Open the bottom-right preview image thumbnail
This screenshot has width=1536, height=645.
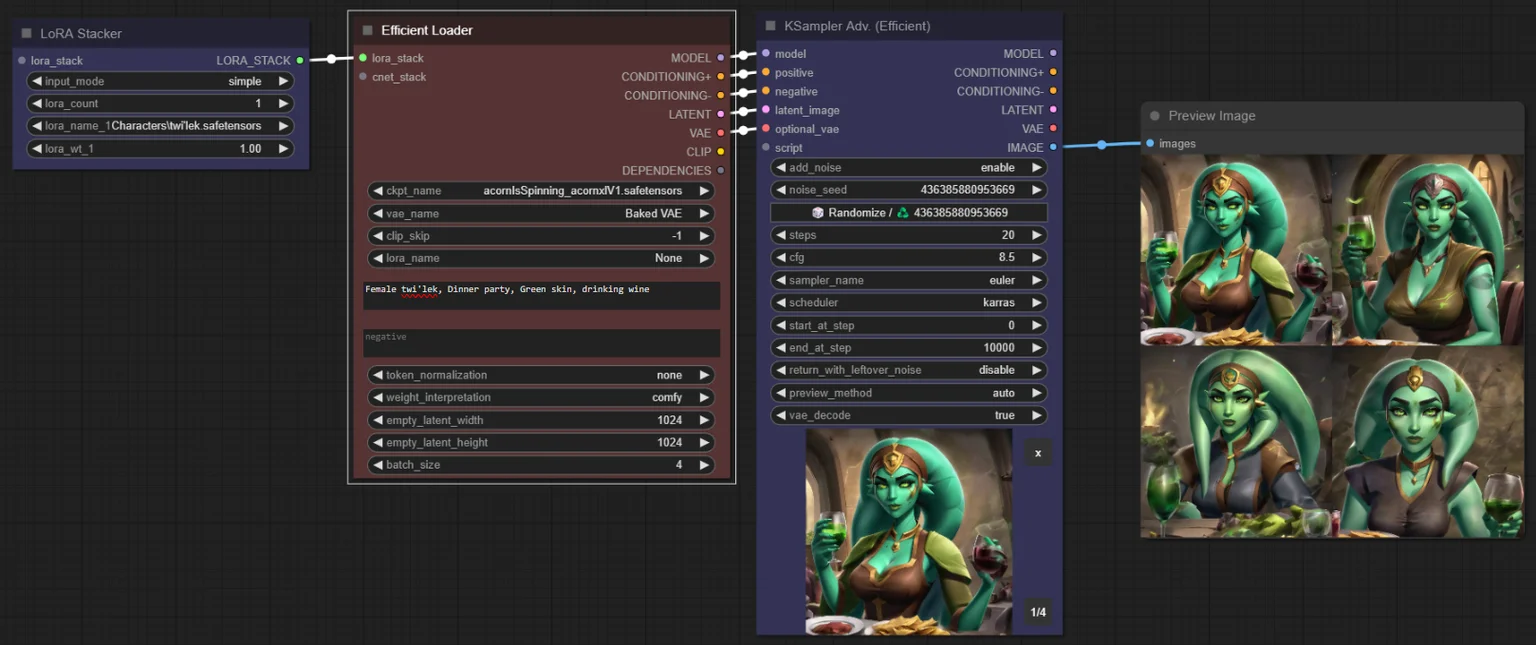click(x=1428, y=441)
